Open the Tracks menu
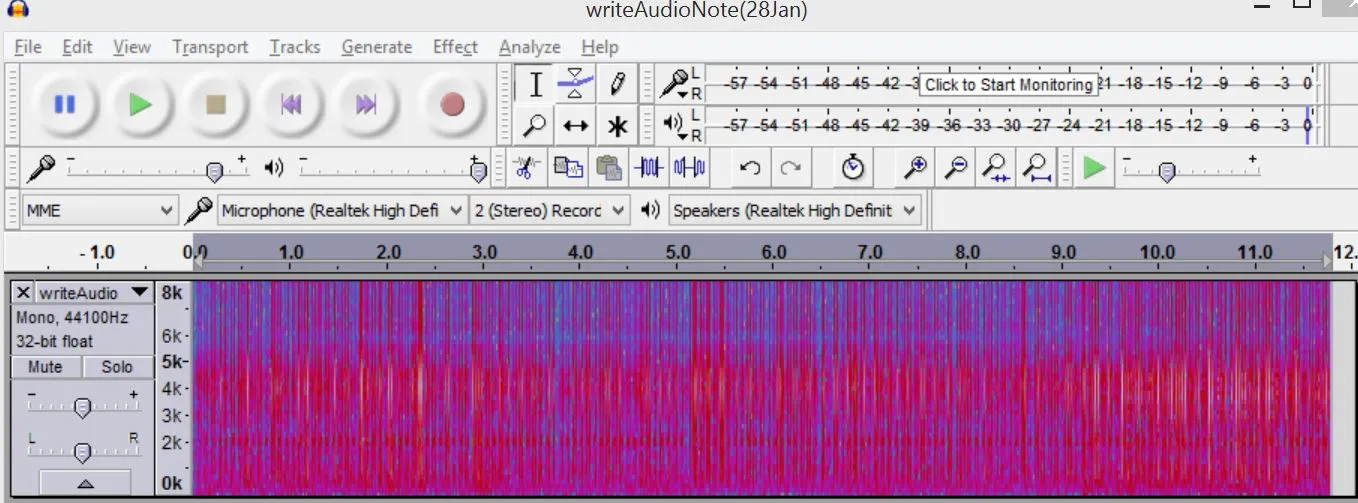 (294, 47)
